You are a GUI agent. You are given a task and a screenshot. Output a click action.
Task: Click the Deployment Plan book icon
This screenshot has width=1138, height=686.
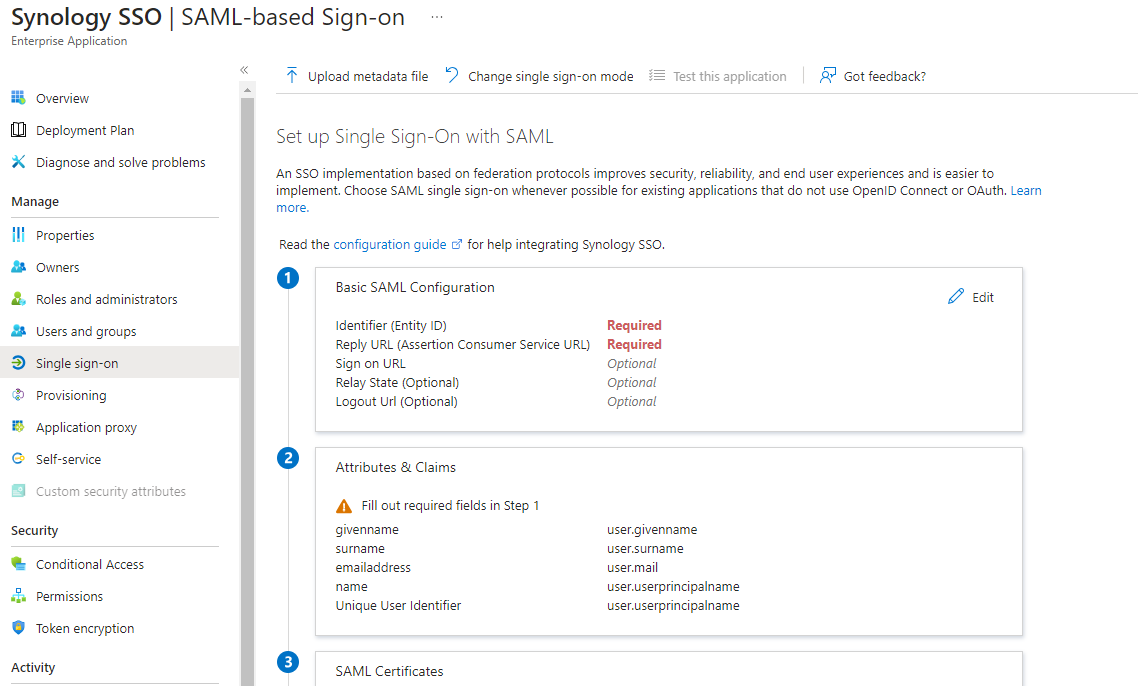[18, 130]
